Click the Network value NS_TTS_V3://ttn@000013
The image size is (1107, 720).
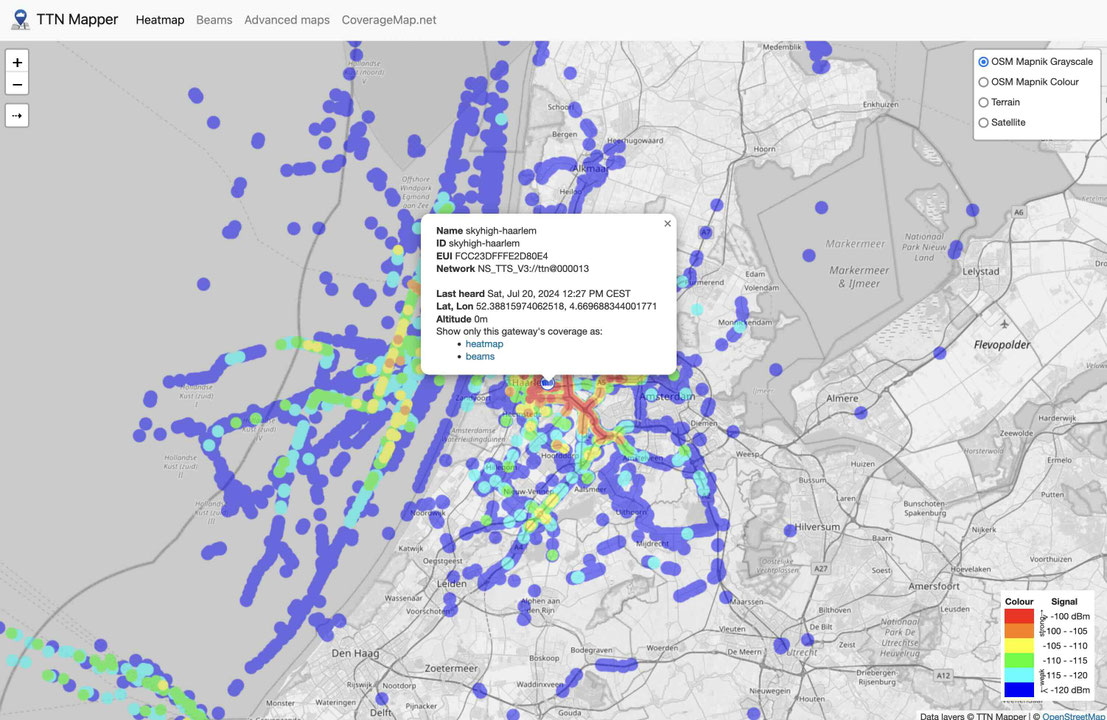pyautogui.click(x=533, y=269)
